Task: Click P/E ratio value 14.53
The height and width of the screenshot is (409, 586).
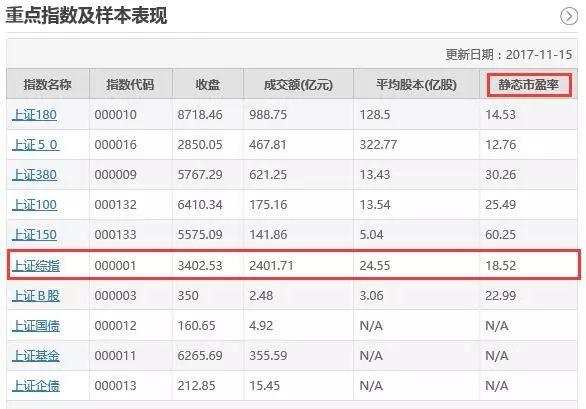Action: point(500,114)
